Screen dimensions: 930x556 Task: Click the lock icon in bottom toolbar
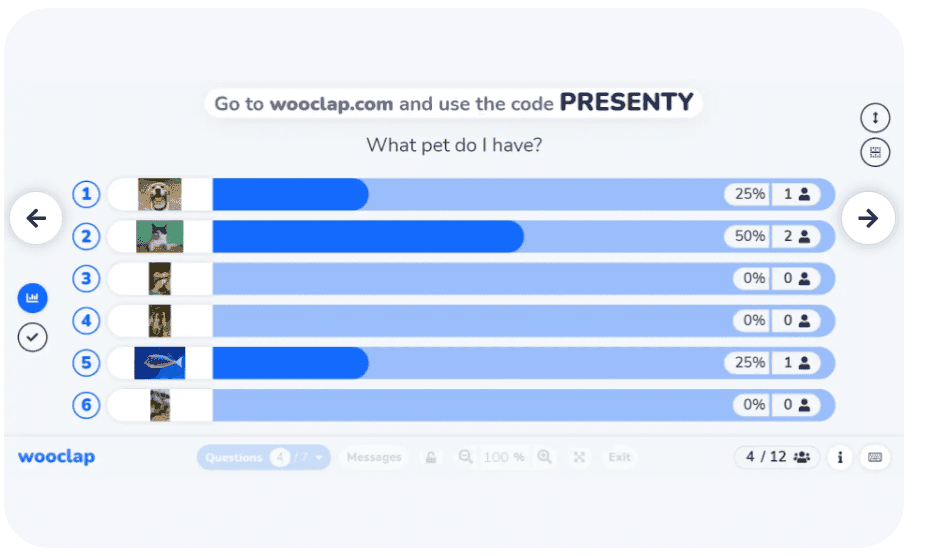point(431,457)
